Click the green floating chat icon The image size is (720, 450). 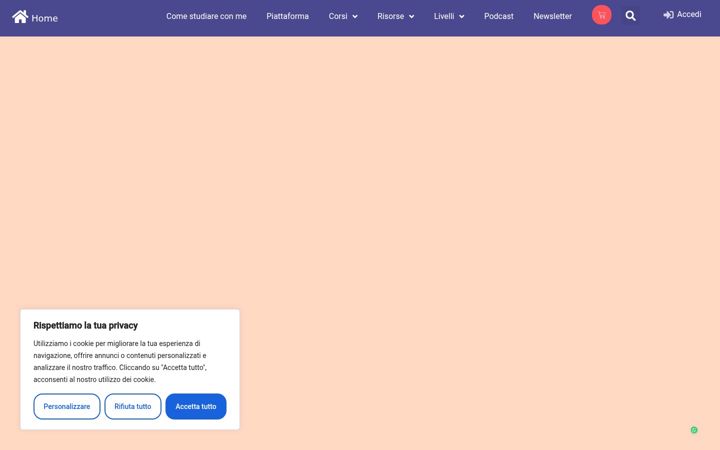click(x=694, y=430)
